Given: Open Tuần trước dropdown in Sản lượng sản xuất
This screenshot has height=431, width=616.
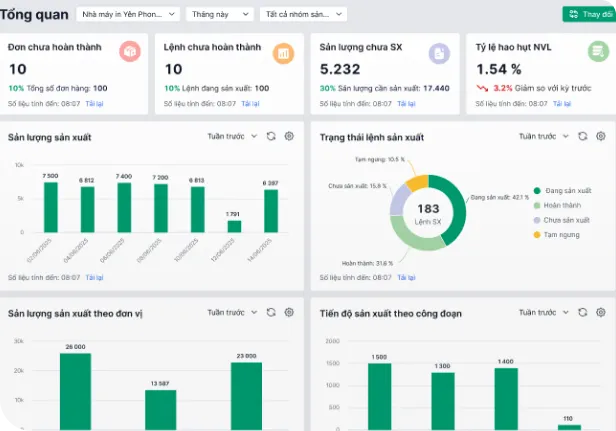Looking at the screenshot, I should (x=232, y=136).
